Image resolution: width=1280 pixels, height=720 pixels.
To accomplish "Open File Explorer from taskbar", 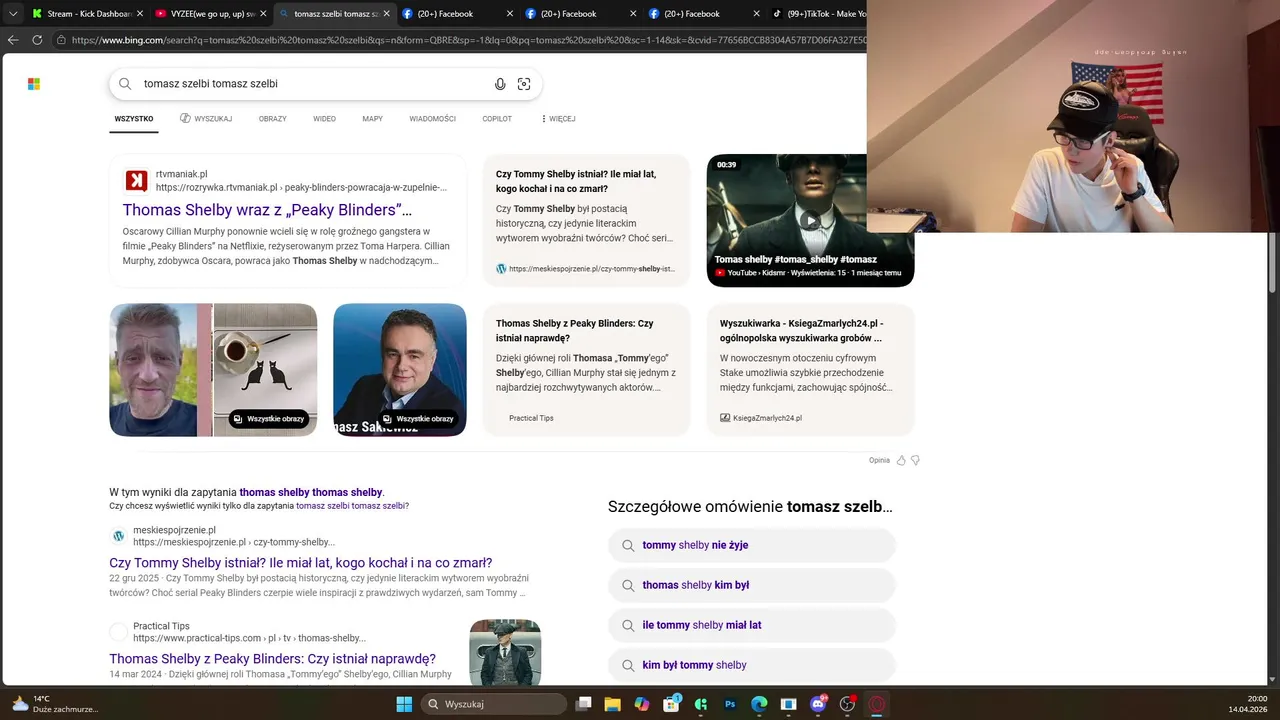I will pyautogui.click(x=613, y=704).
